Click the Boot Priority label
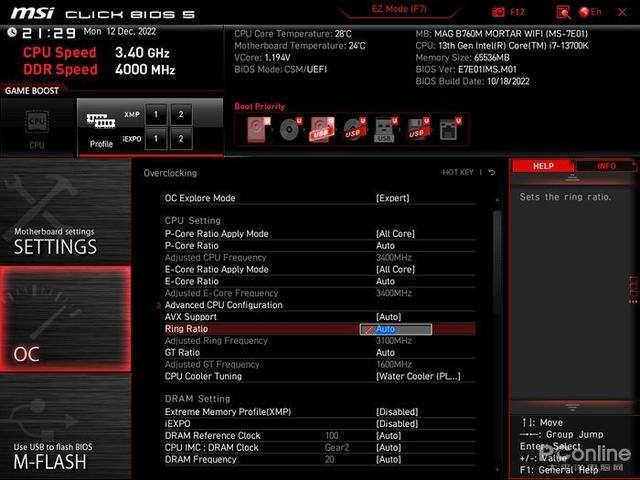The image size is (640, 480). click(260, 107)
